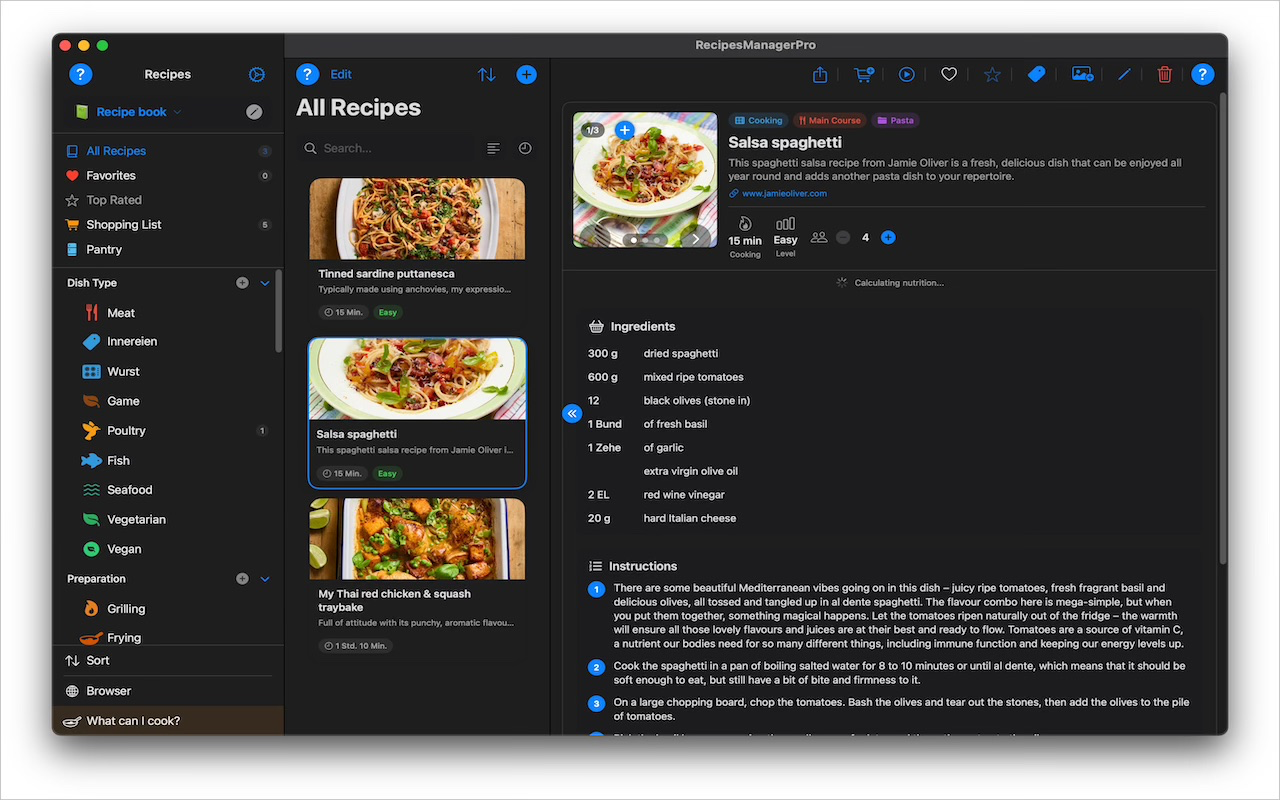
Task: Add ingredients to the shopping cart
Action: pyautogui.click(x=864, y=74)
